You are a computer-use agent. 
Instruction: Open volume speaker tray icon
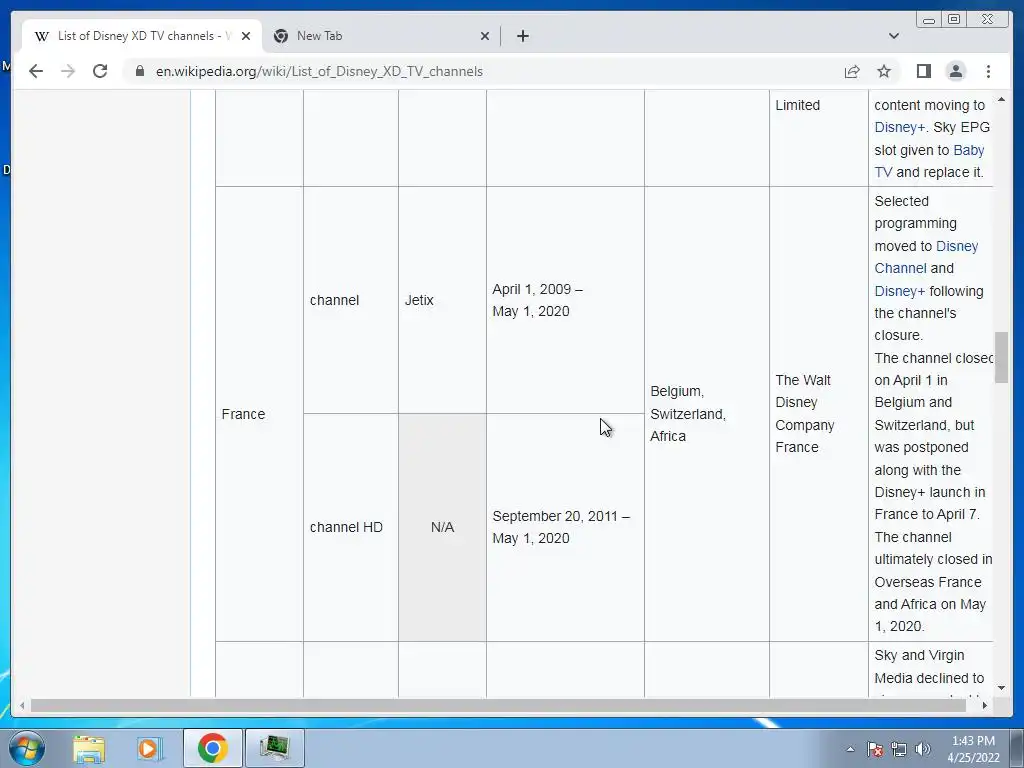coord(923,749)
